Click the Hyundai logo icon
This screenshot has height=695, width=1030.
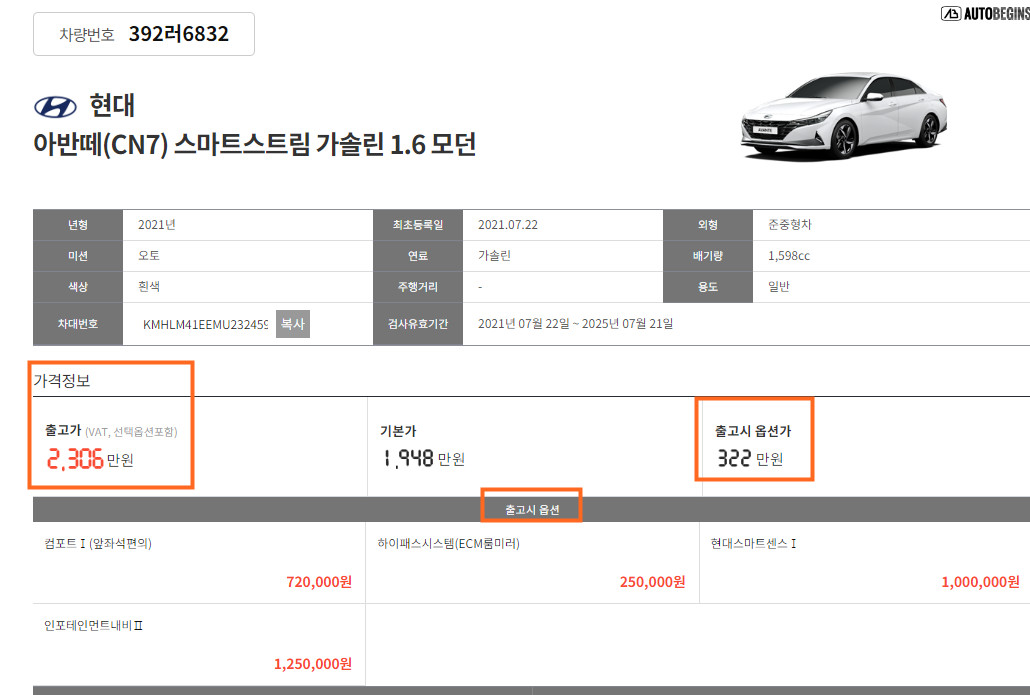tap(55, 106)
